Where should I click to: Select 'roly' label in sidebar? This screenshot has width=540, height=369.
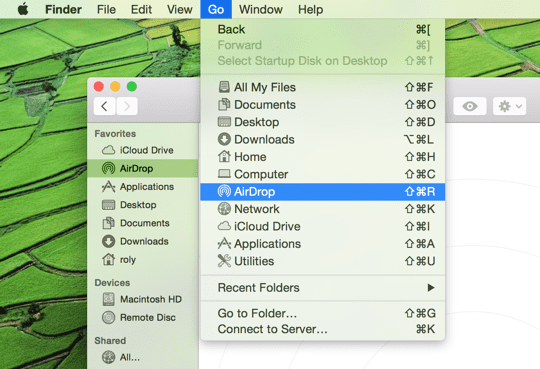pyautogui.click(x=128, y=259)
